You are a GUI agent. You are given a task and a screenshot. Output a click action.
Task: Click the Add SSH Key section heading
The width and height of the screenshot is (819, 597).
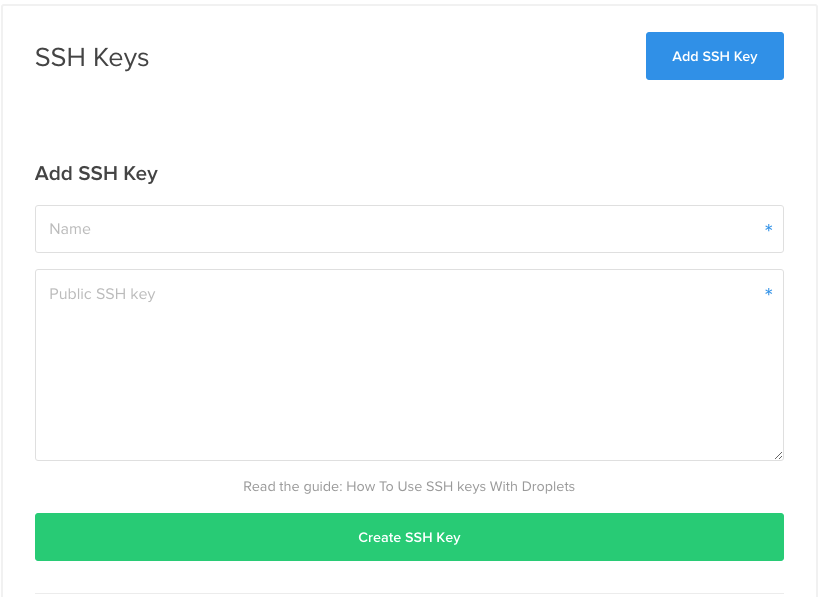point(96,173)
